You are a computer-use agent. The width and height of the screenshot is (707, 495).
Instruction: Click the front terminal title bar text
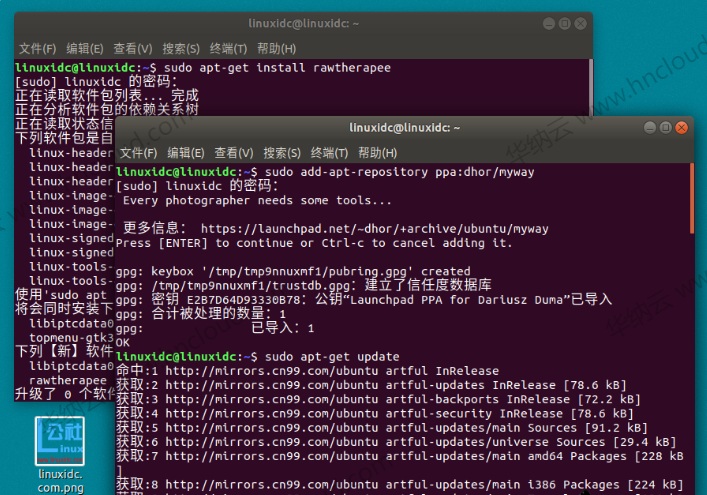404,128
